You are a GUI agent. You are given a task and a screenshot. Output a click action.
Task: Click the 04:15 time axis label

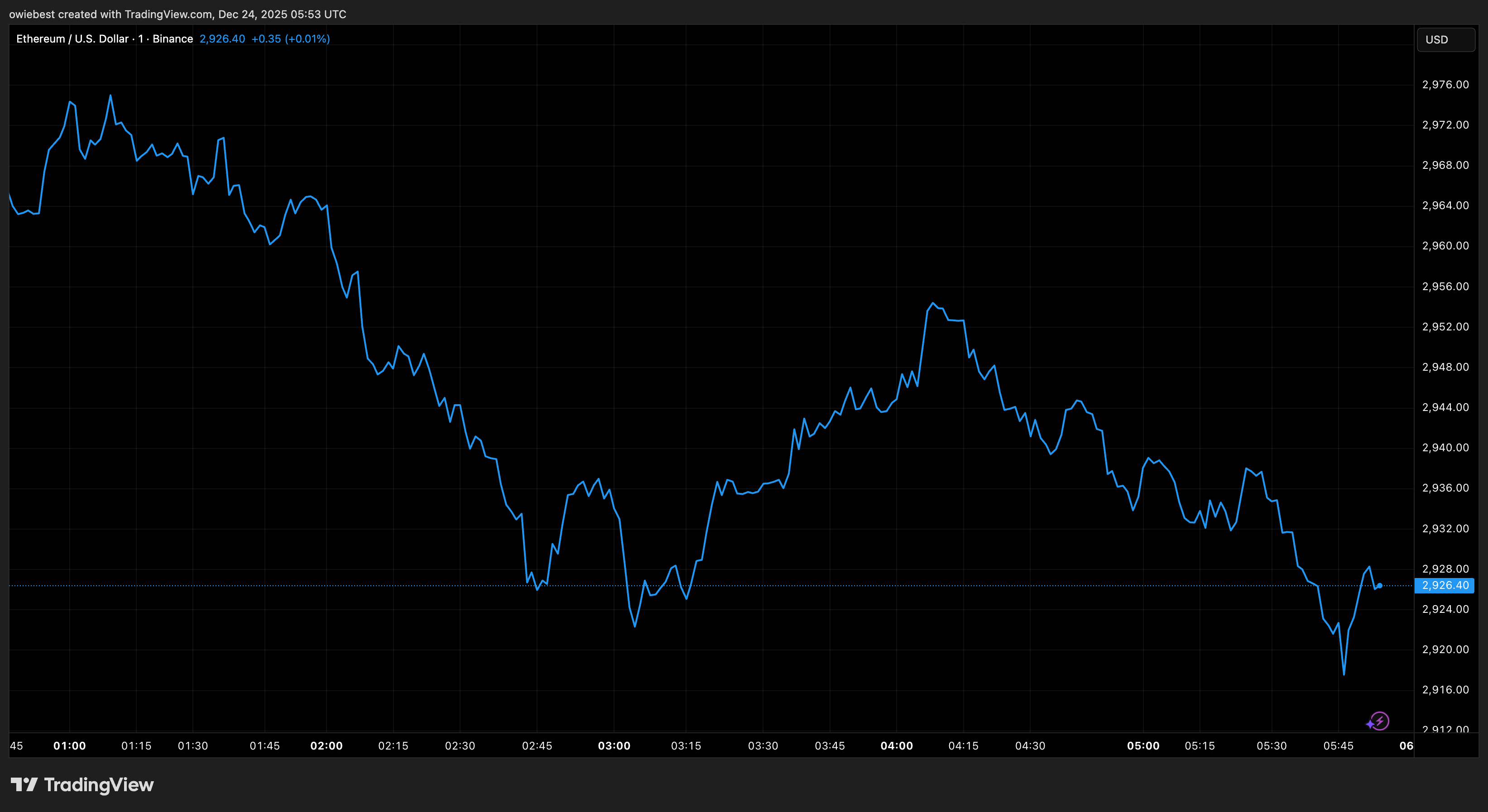[964, 746]
